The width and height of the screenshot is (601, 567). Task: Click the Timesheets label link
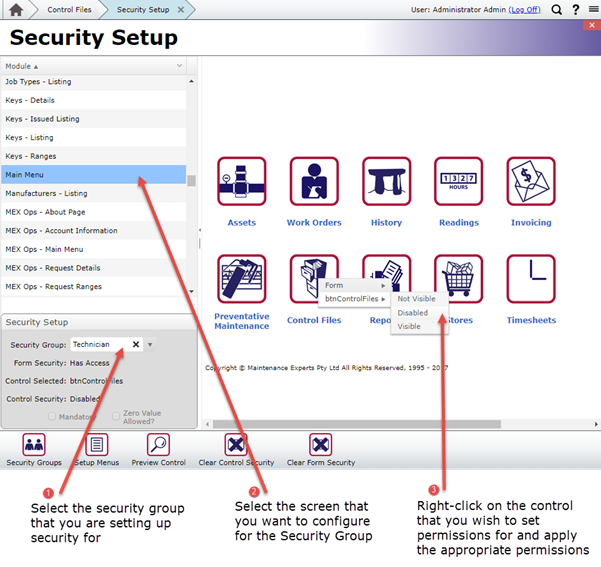(x=531, y=320)
